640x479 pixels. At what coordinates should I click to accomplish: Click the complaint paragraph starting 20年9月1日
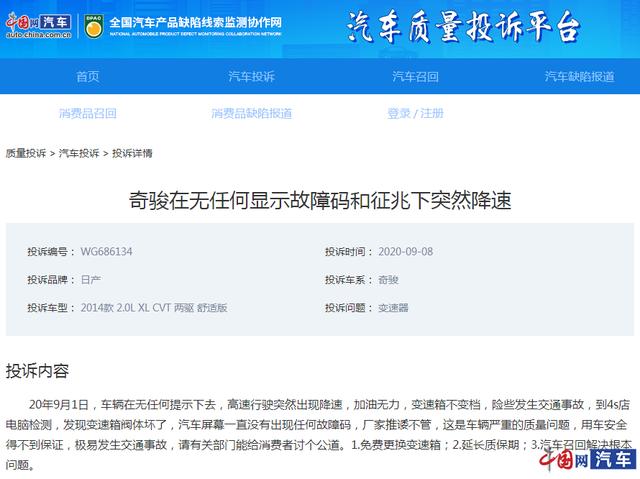pyautogui.click(x=318, y=434)
